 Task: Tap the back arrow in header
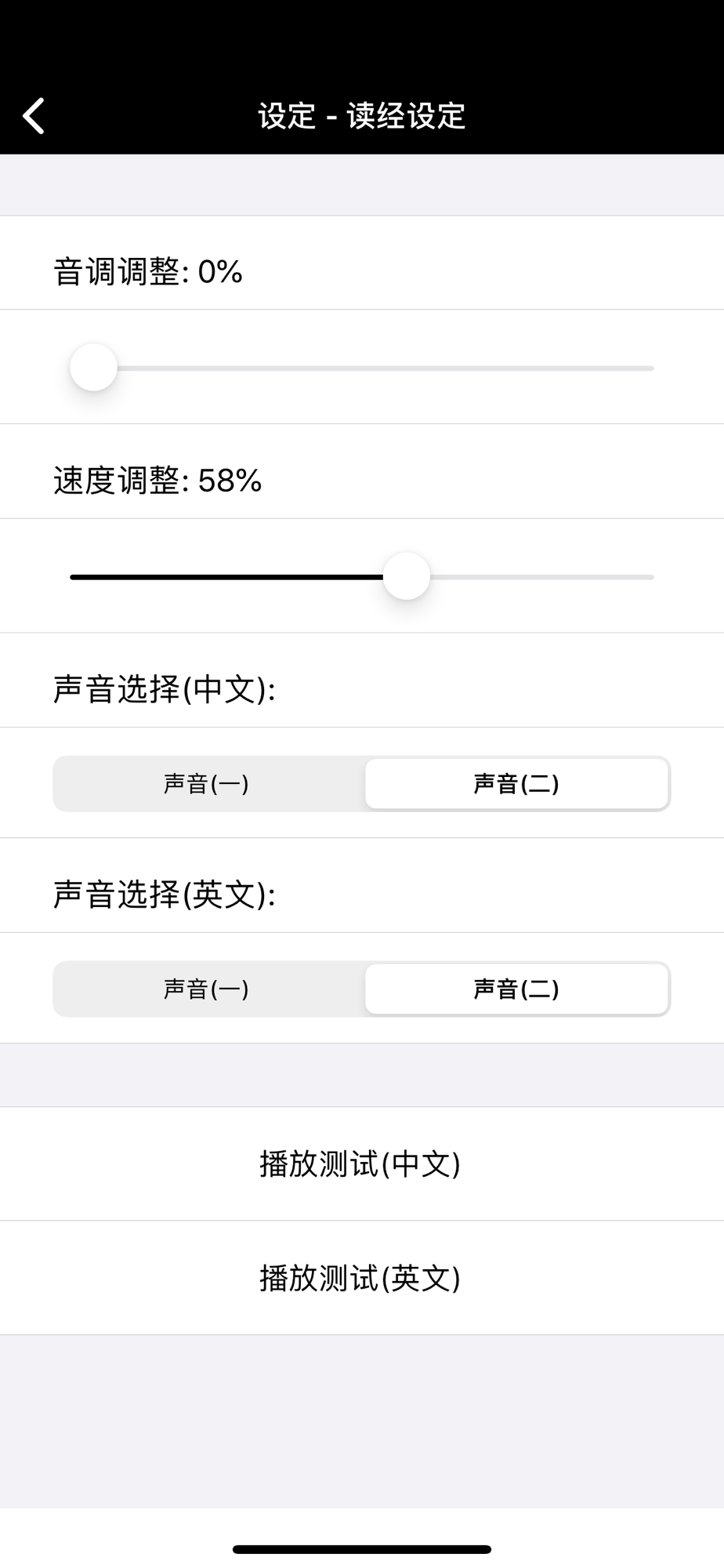click(34, 116)
